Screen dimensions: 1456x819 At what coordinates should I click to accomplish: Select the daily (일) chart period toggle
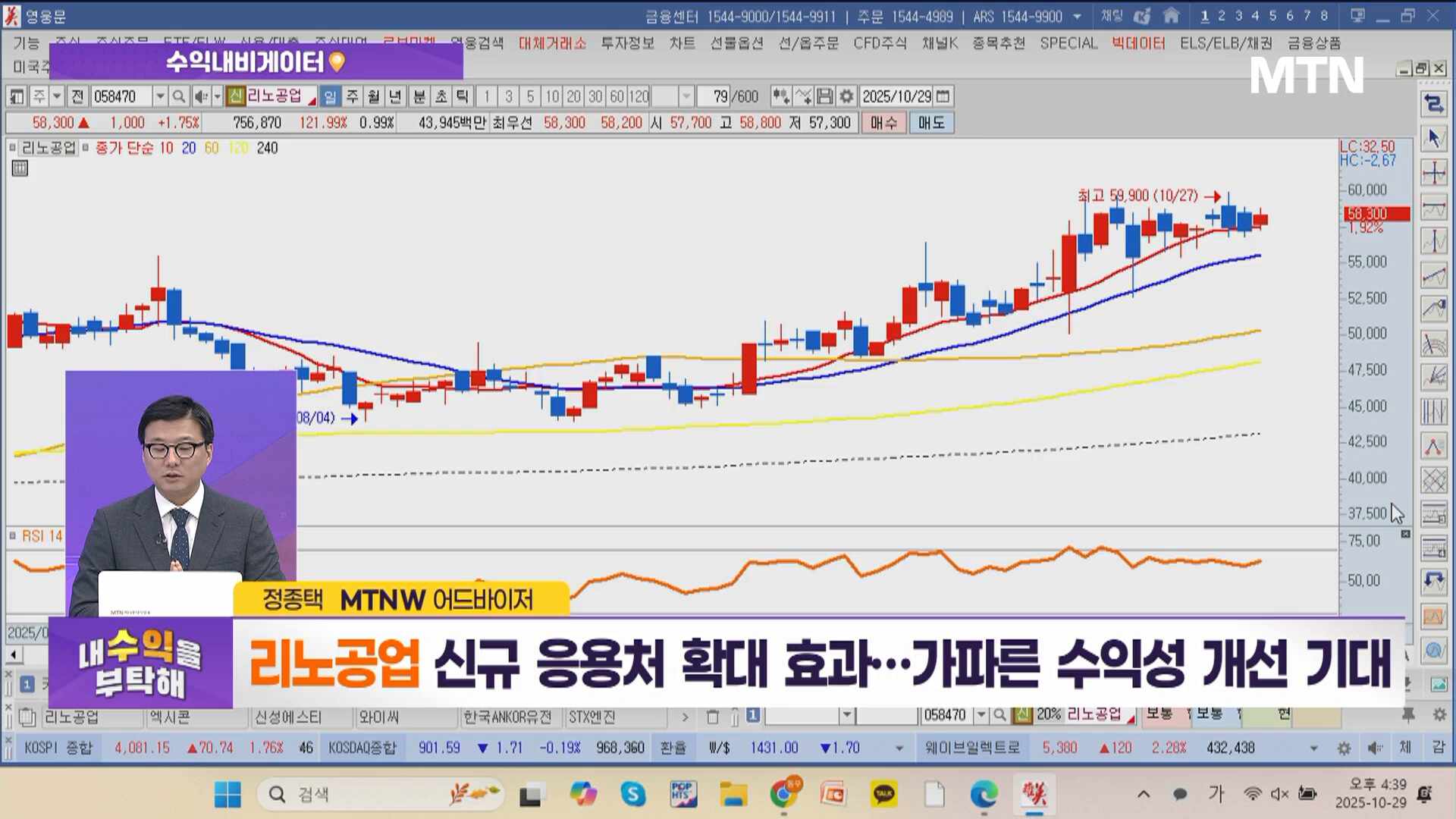[x=330, y=97]
